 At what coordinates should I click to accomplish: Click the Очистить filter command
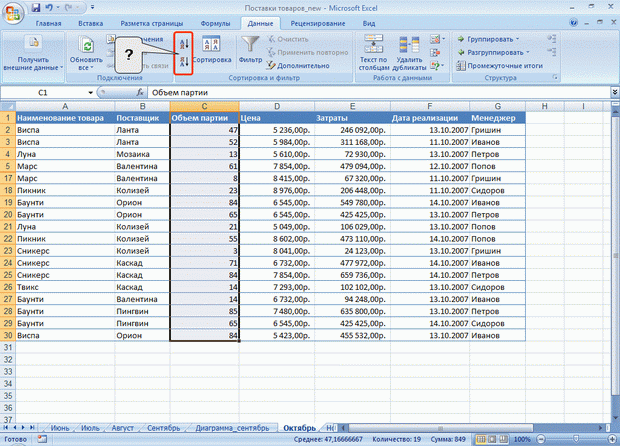[288, 39]
